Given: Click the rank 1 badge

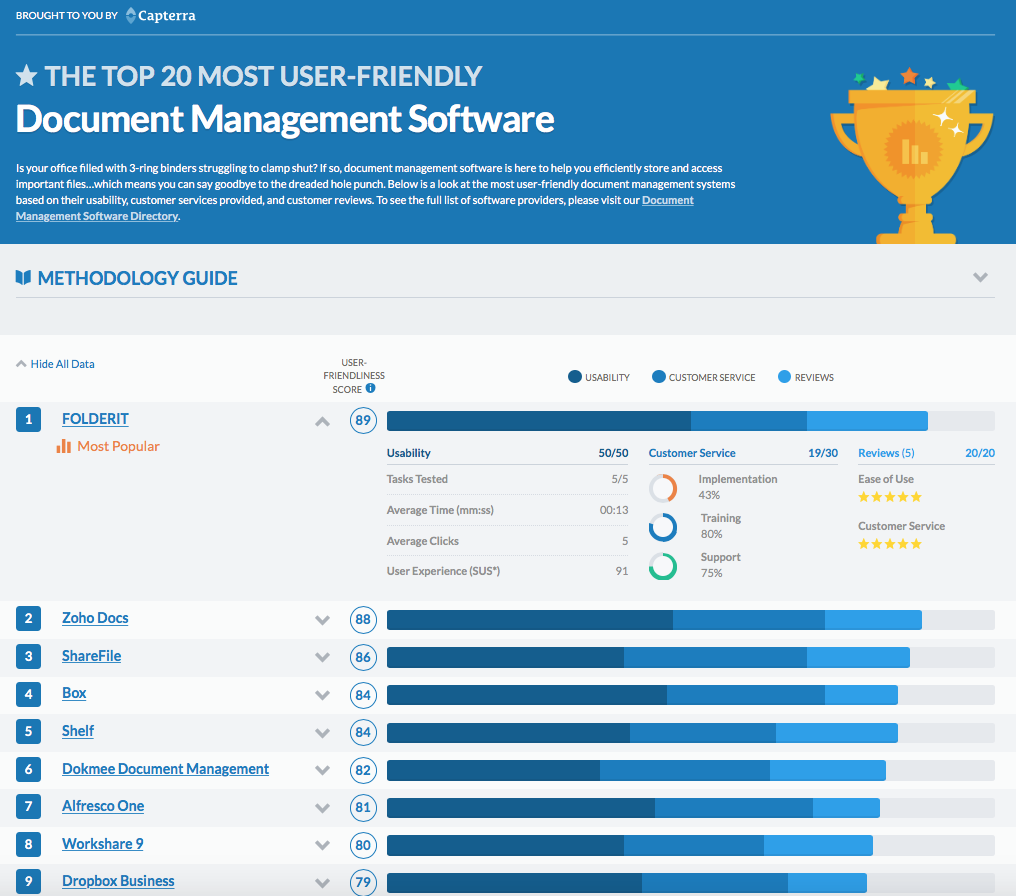Looking at the screenshot, I should [29, 419].
